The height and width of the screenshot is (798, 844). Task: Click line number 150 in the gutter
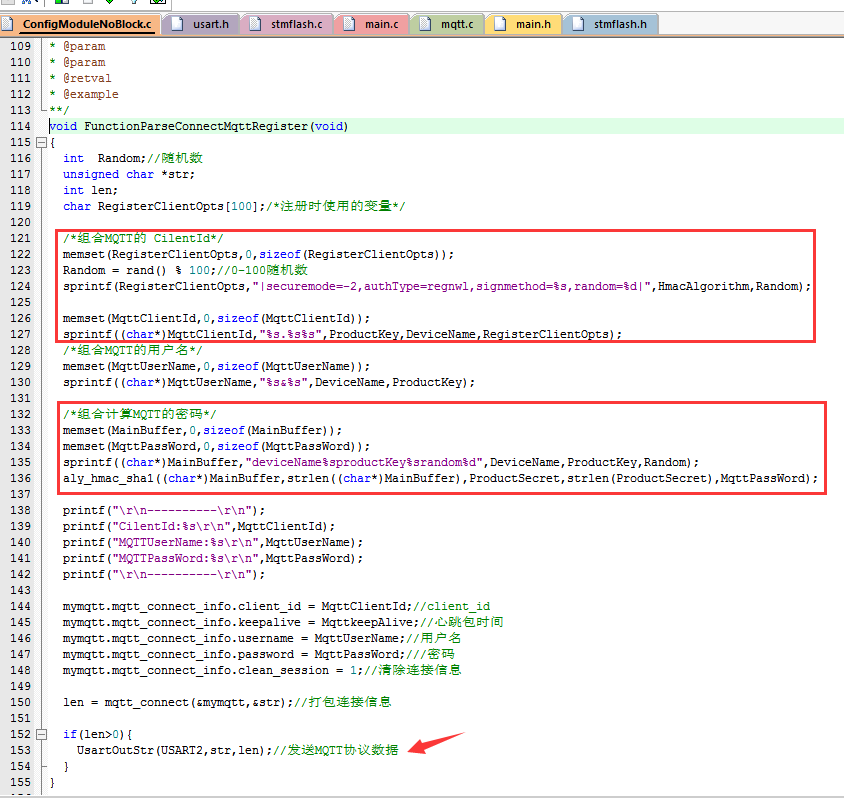pyautogui.click(x=20, y=702)
